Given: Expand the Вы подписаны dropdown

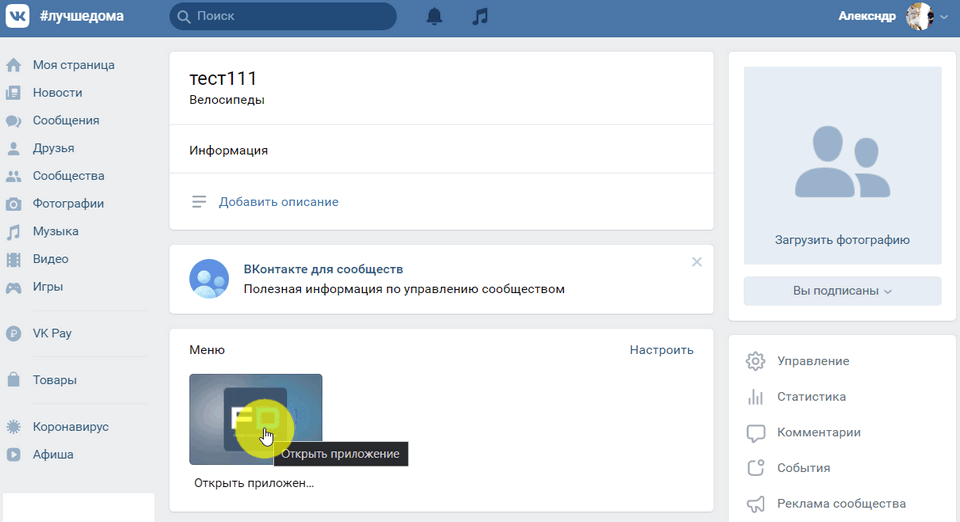Looking at the screenshot, I should tap(842, 291).
